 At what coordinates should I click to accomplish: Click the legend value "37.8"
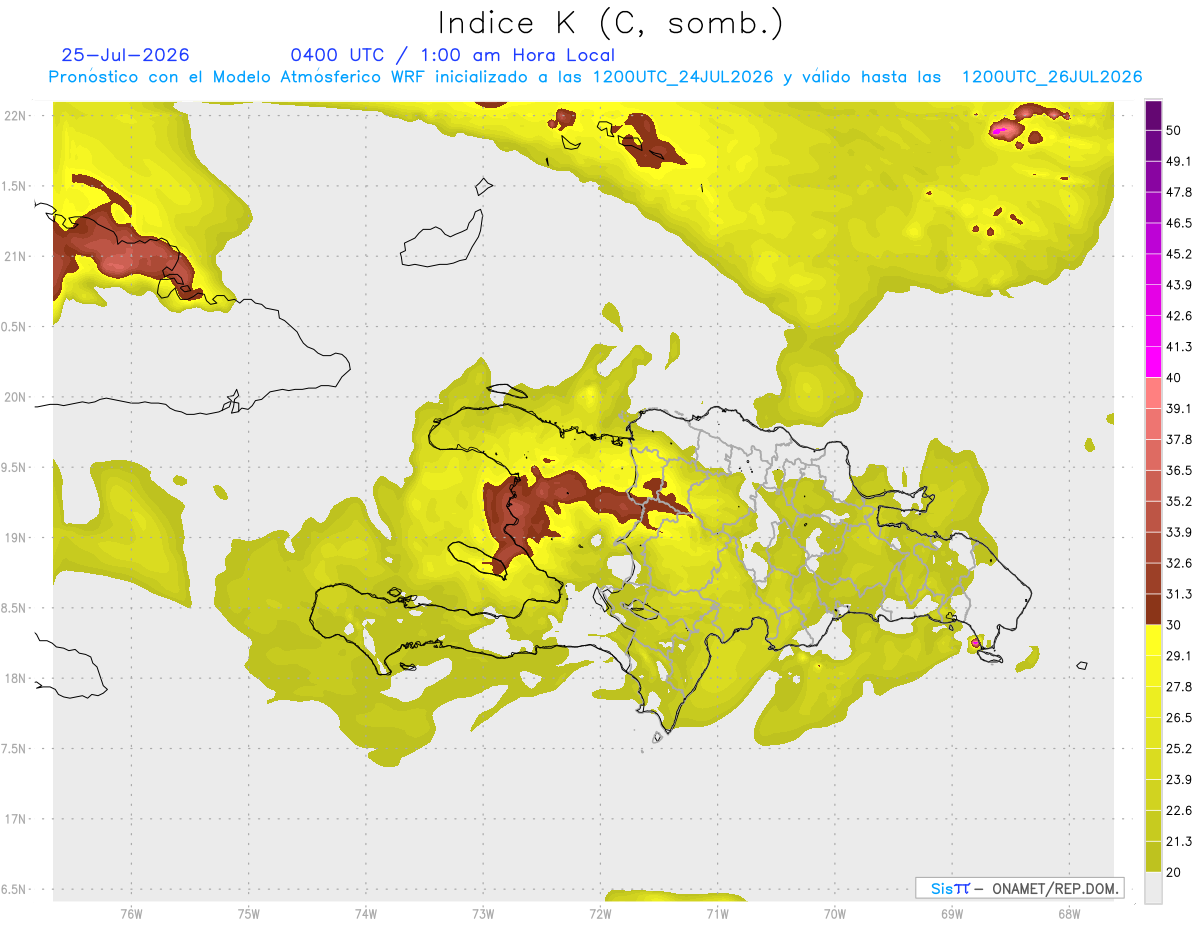(x=1180, y=439)
